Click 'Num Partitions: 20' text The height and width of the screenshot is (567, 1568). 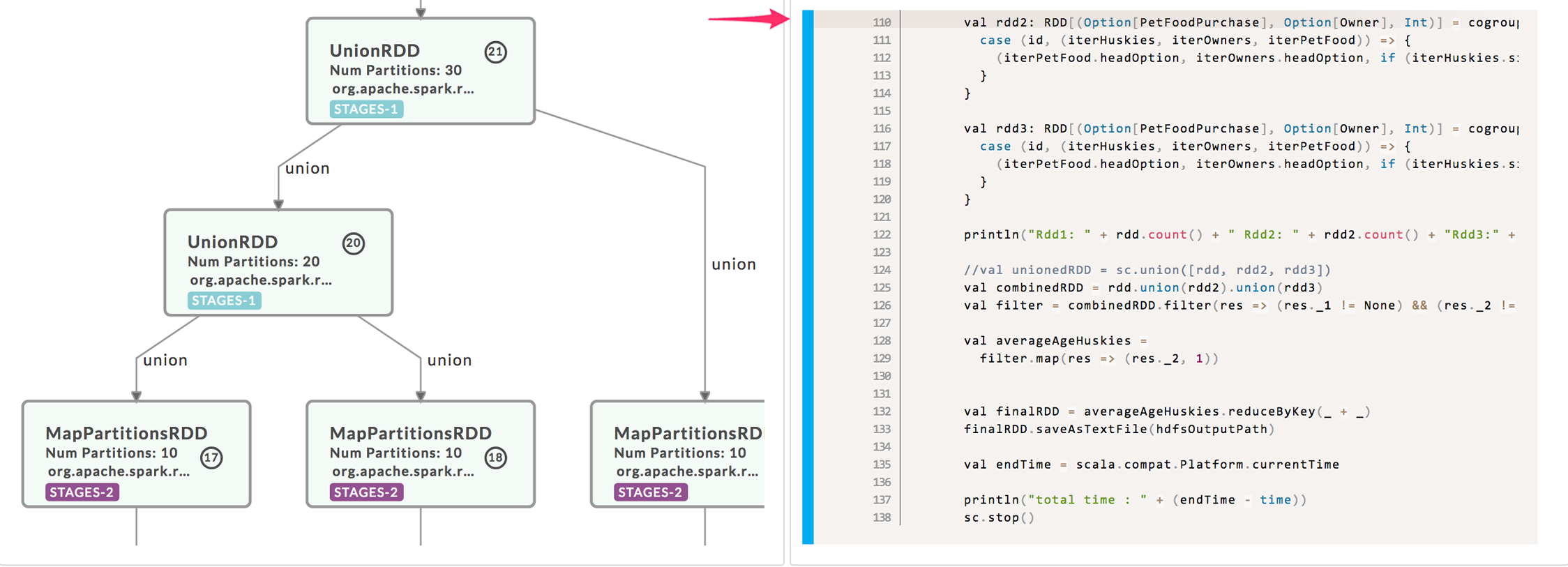click(253, 262)
